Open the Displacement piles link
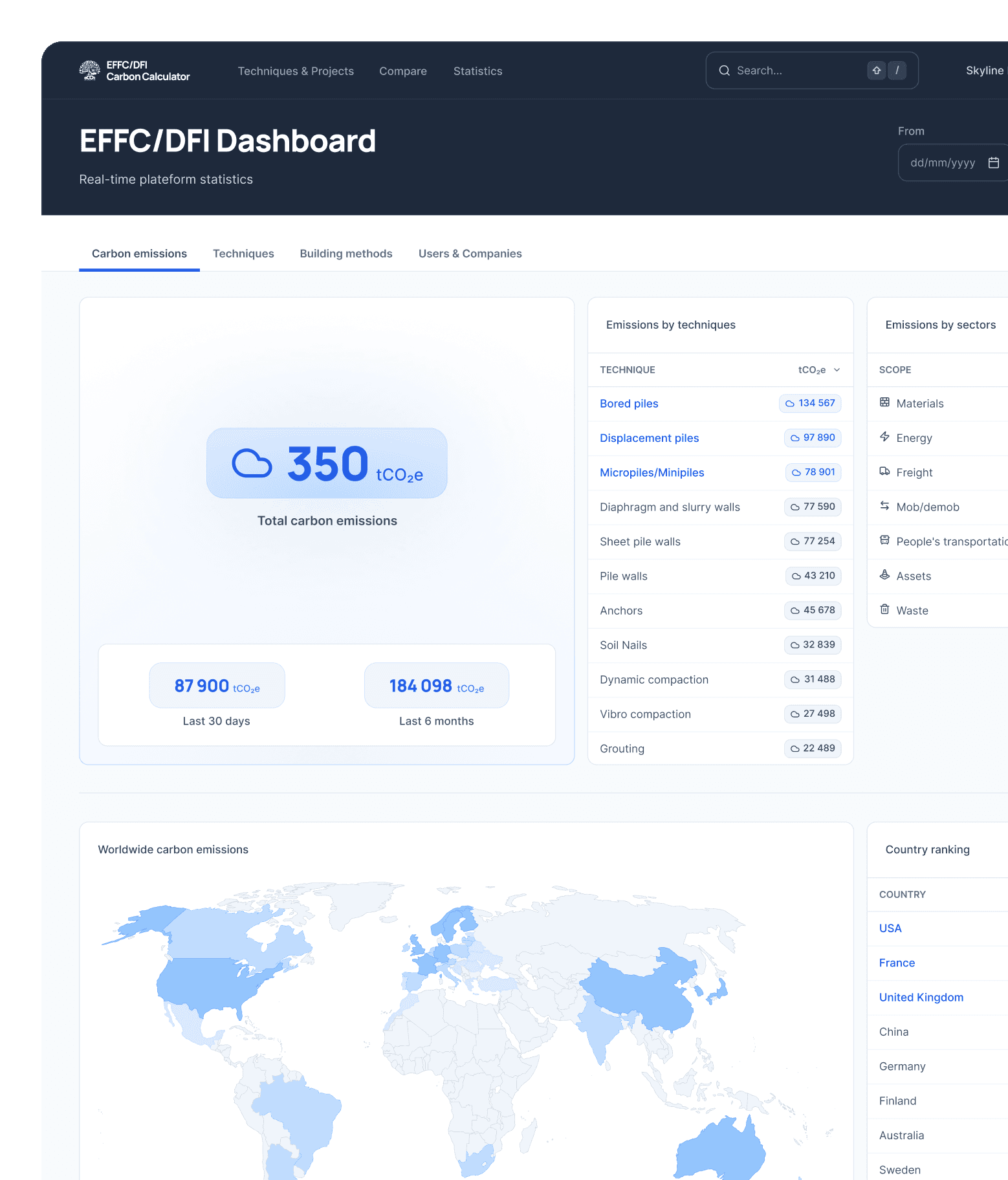 point(650,438)
